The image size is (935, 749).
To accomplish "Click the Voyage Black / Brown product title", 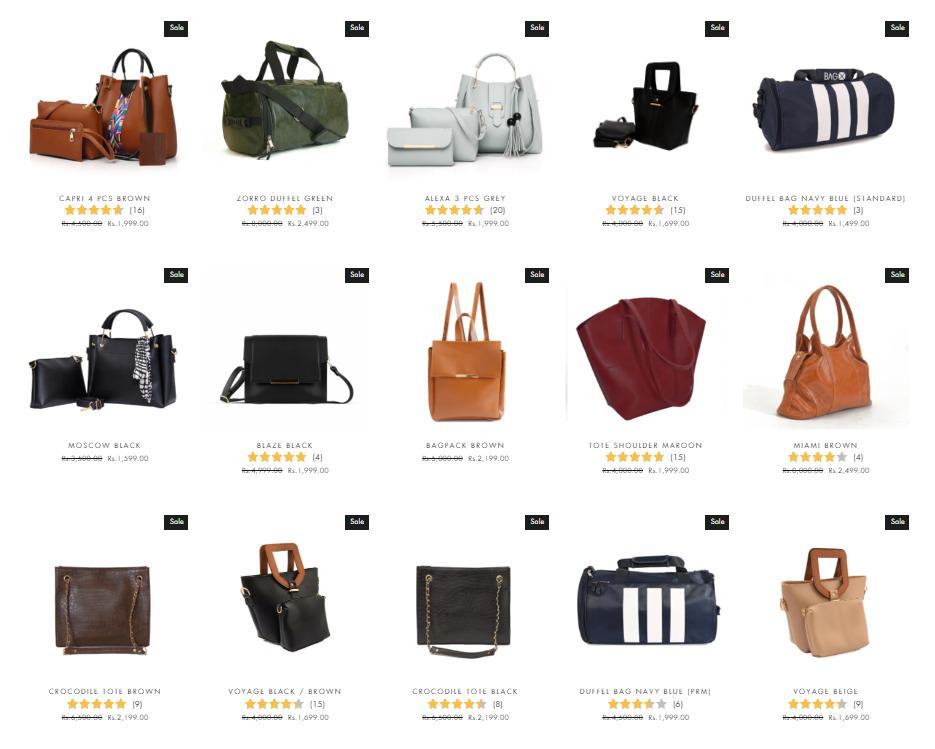I will pyautogui.click(x=285, y=691).
